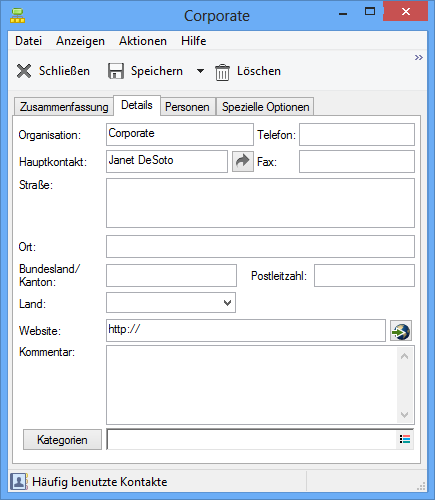This screenshot has width=435, height=500.
Task: Click the Löschen trash can icon
Action: coord(222,72)
